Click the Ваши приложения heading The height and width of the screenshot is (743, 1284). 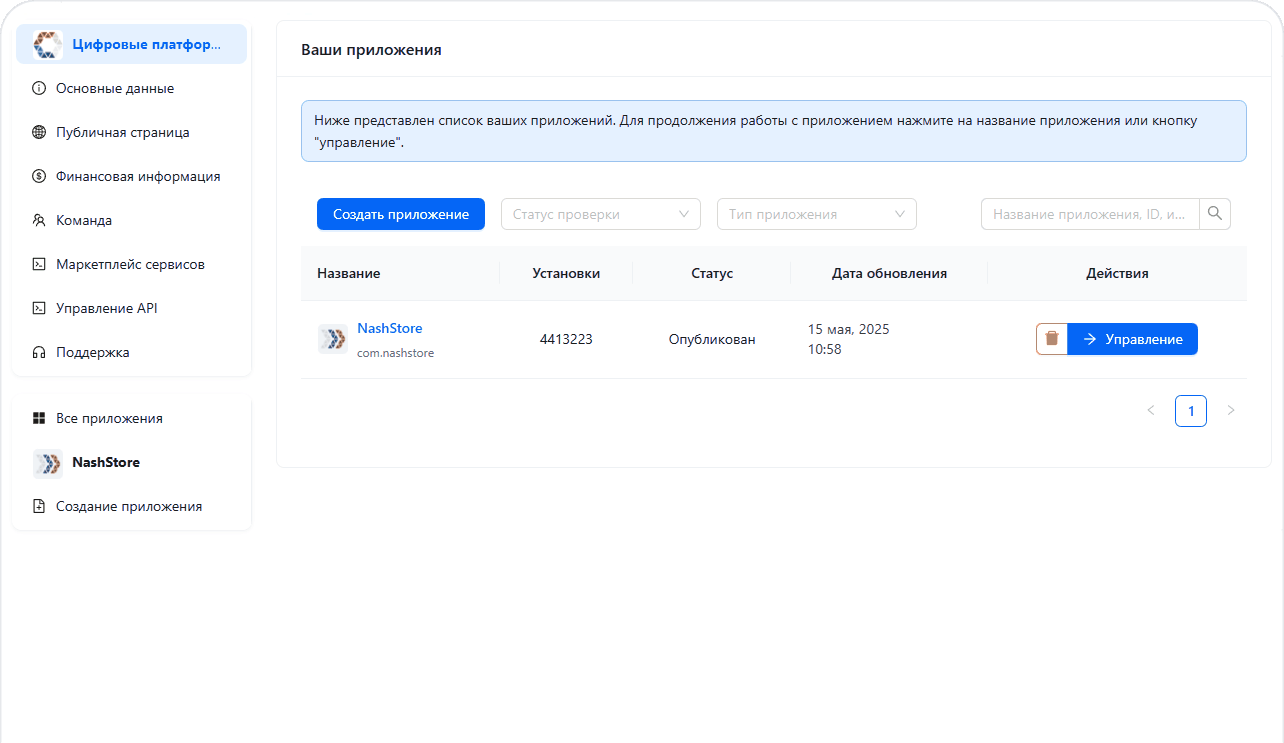(371, 50)
